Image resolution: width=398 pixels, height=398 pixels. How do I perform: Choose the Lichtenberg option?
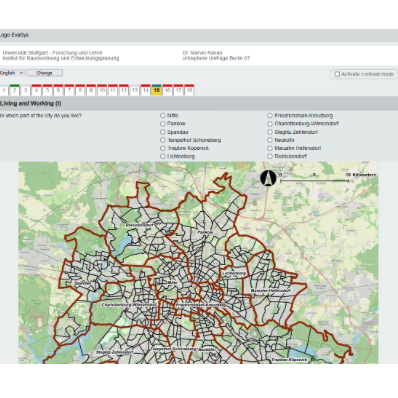[163, 156]
